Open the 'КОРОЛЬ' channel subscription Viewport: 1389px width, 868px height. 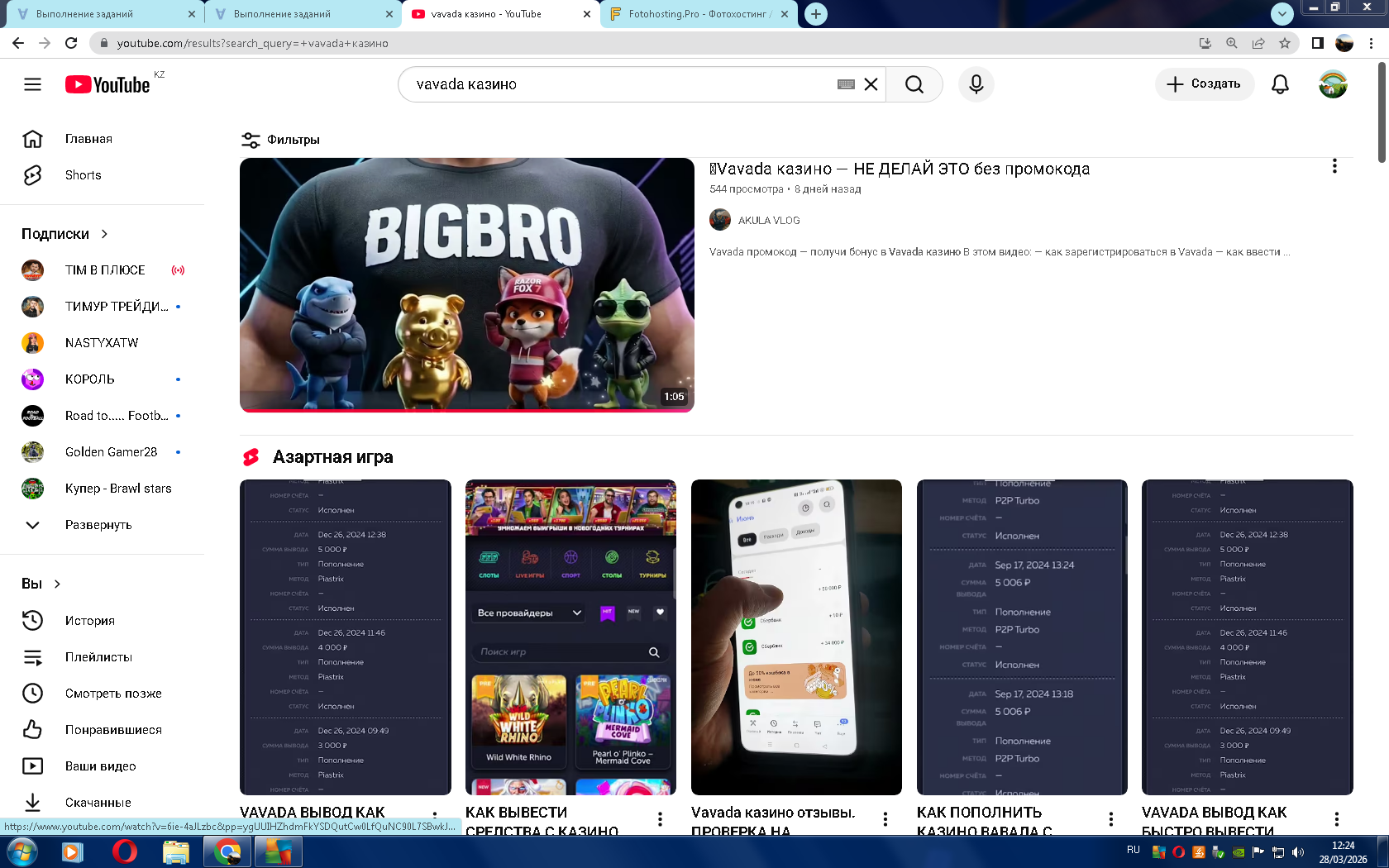103,379
